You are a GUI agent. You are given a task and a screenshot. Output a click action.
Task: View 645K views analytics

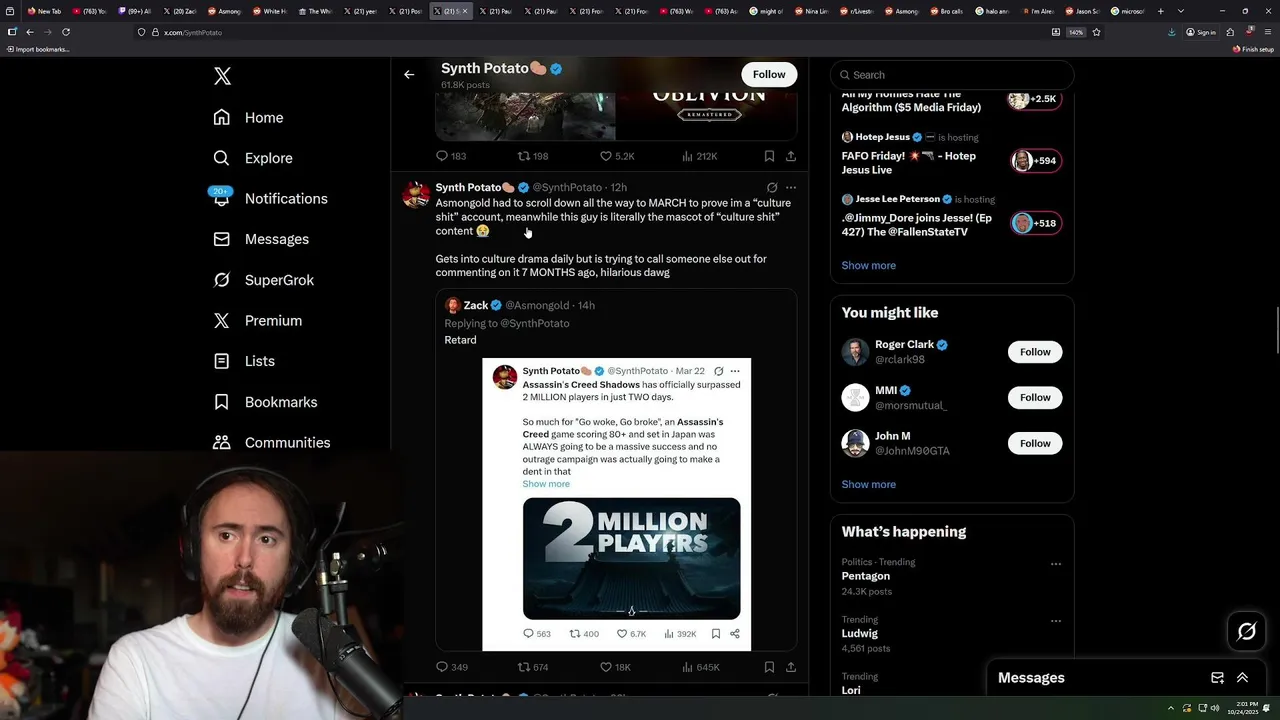coord(700,667)
